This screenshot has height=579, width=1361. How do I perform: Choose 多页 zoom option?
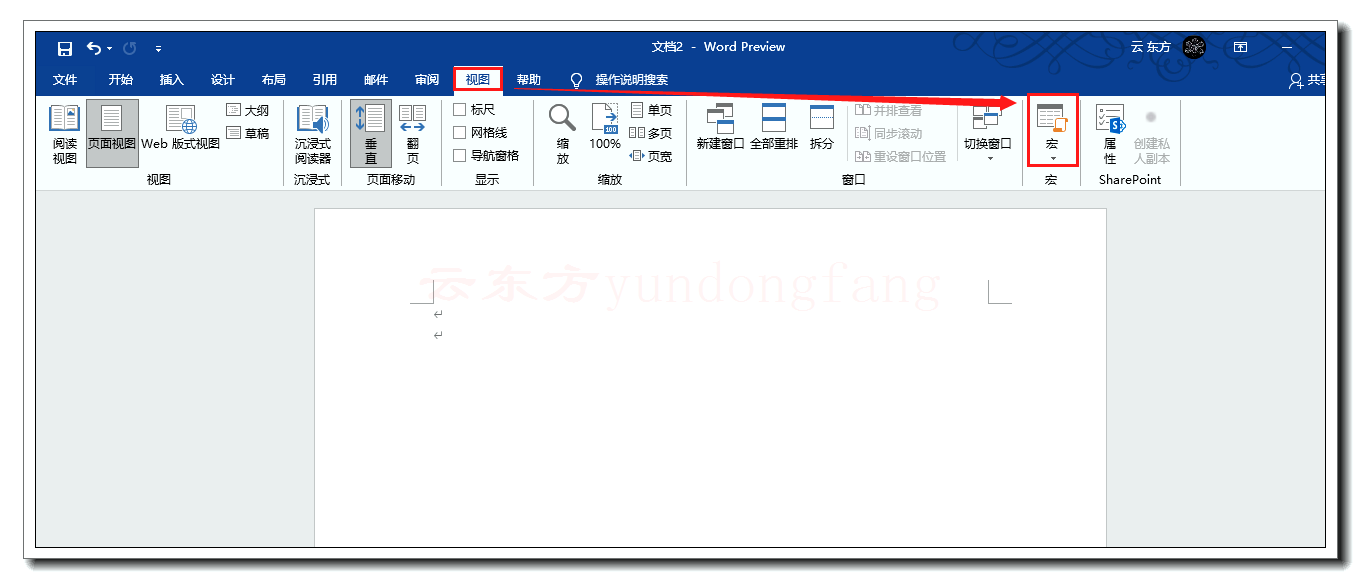tap(651, 133)
